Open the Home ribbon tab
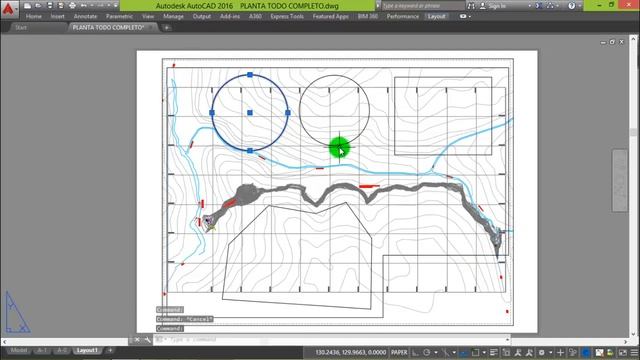 coord(33,16)
